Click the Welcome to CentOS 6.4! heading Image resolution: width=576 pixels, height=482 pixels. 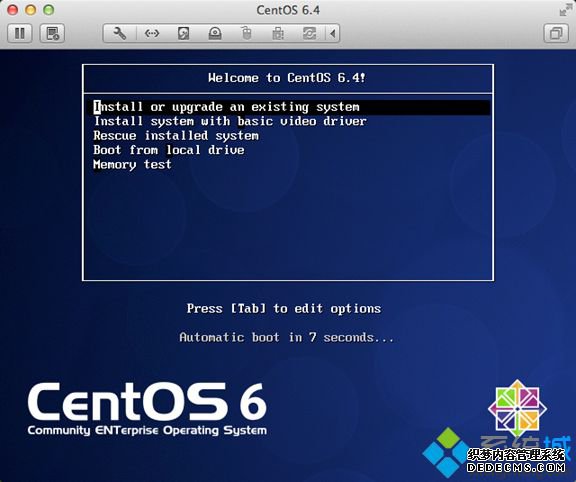point(287,78)
